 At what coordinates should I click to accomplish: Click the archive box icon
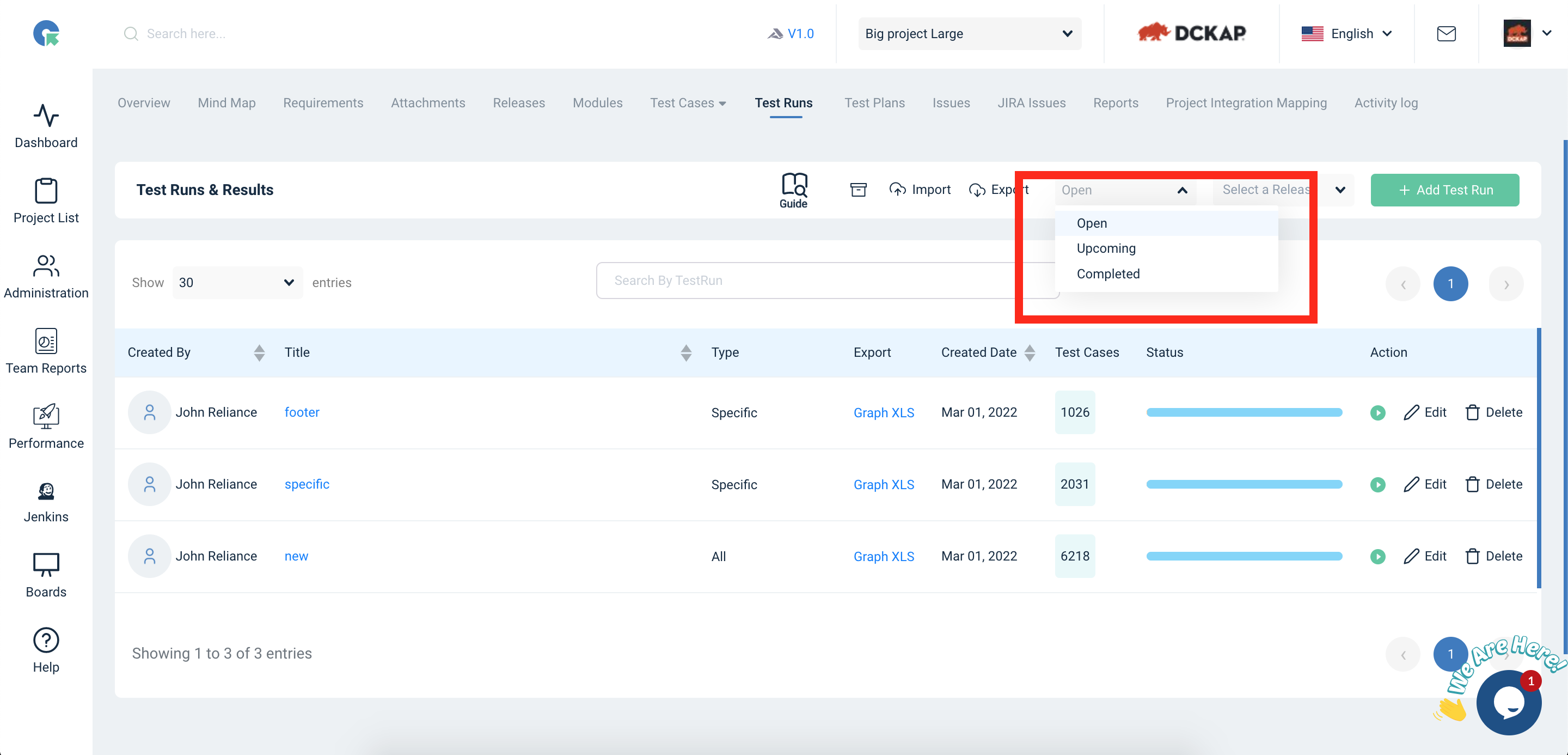click(x=857, y=190)
